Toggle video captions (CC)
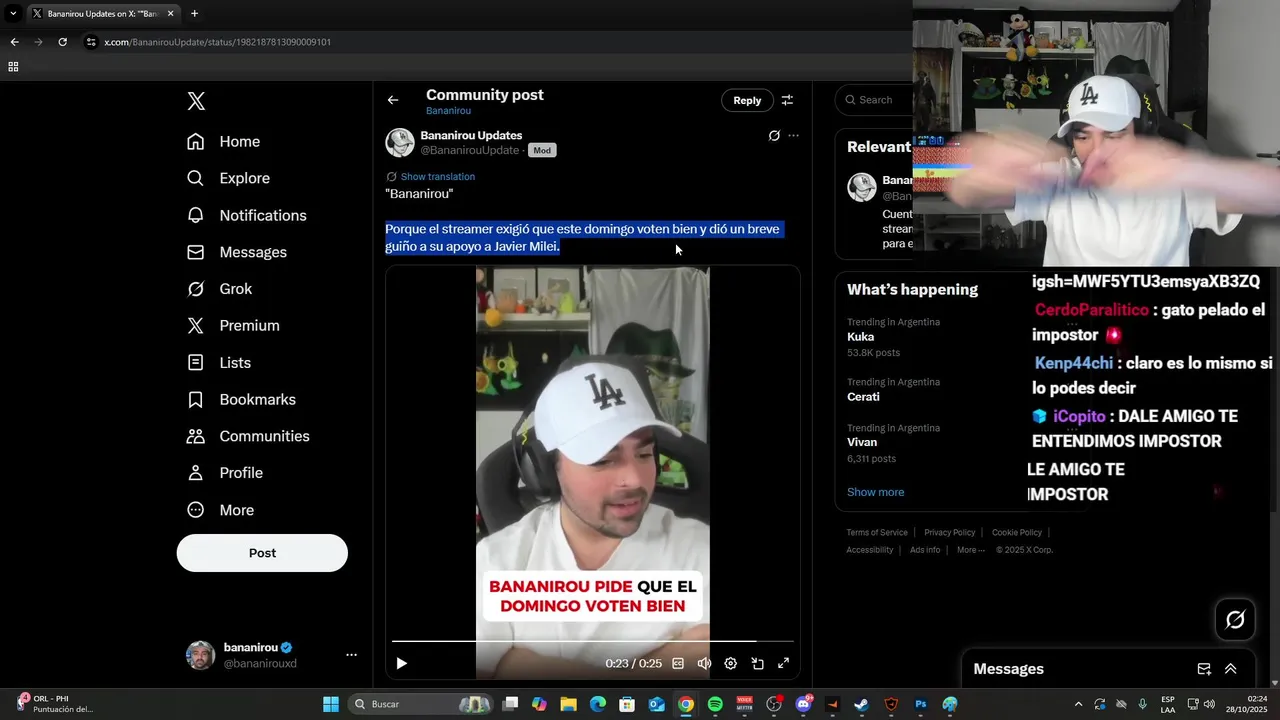1280x720 pixels. [x=678, y=663]
